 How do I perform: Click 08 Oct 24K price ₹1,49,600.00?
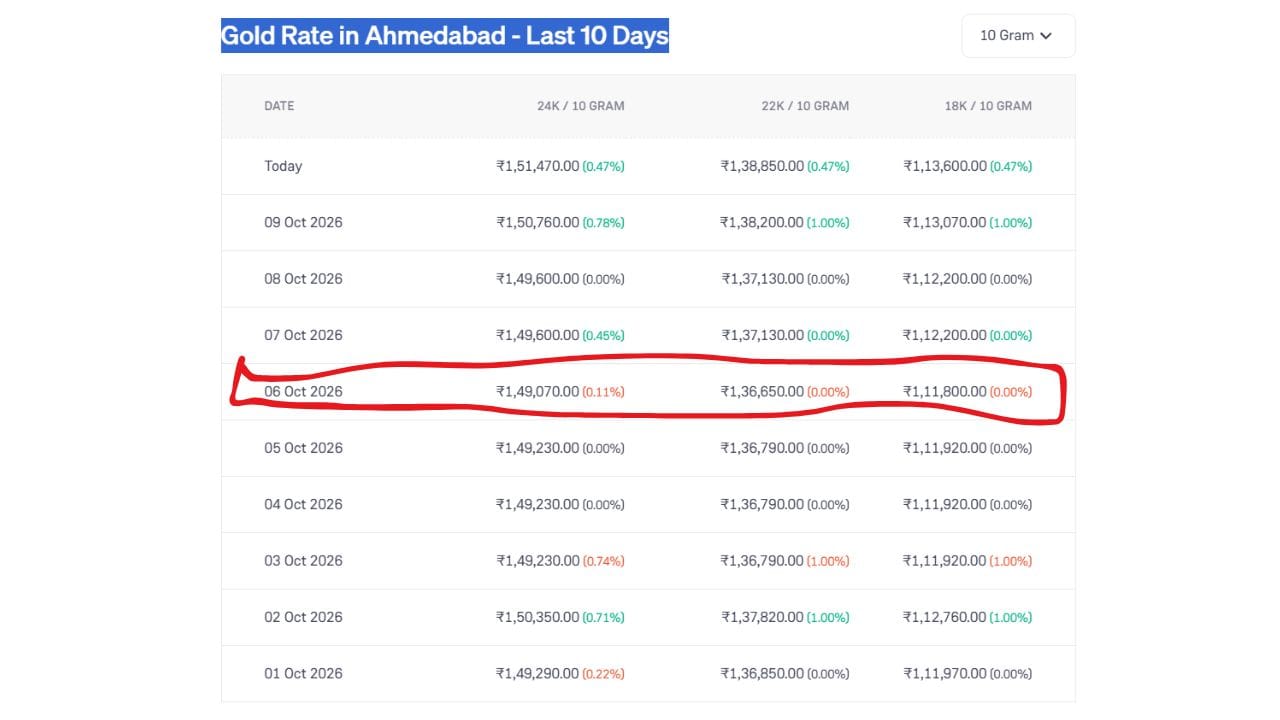537,279
